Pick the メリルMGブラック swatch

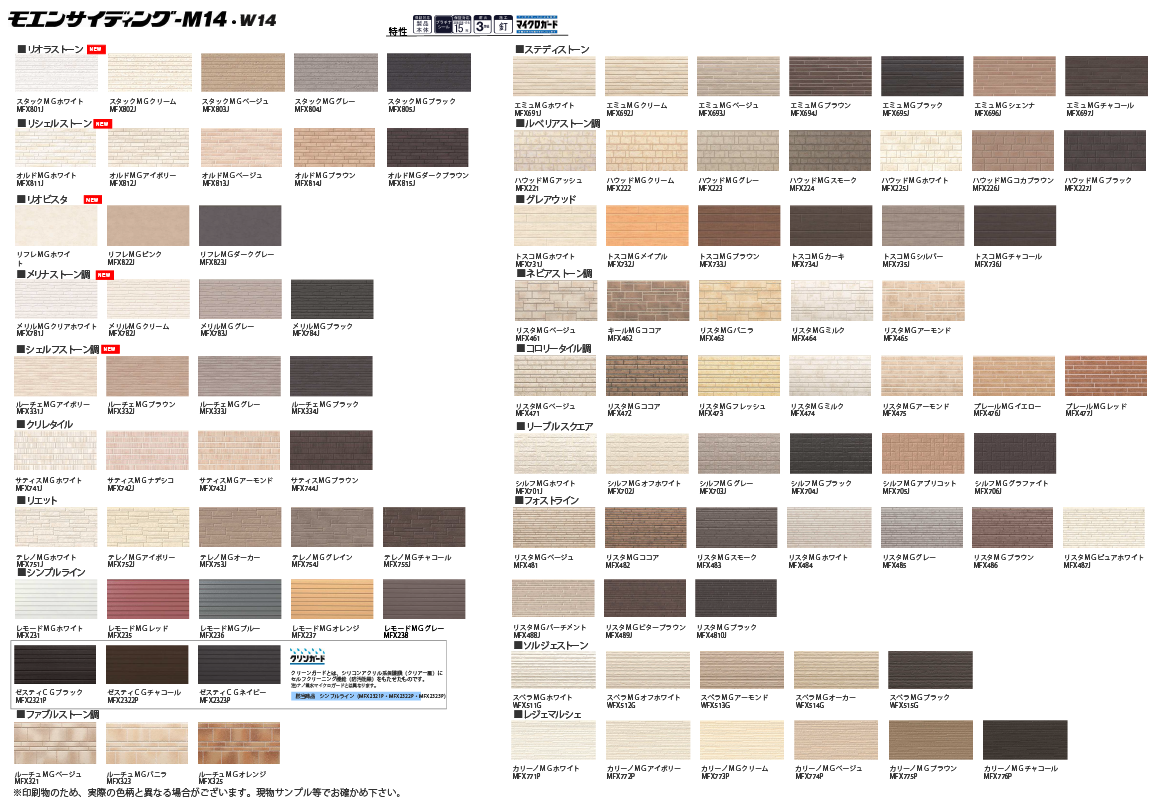332,299
